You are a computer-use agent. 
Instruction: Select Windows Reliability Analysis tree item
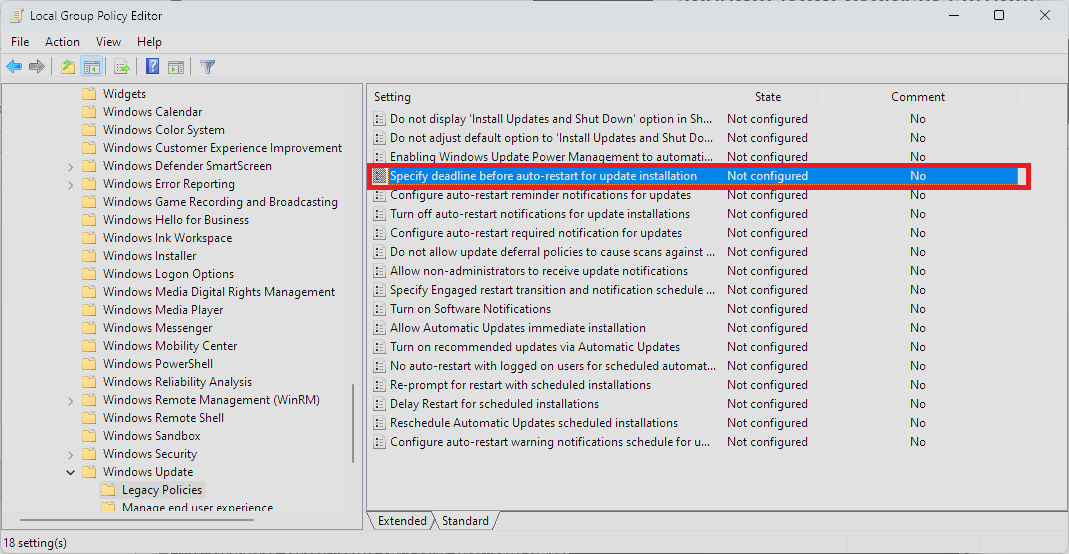pyautogui.click(x=177, y=382)
